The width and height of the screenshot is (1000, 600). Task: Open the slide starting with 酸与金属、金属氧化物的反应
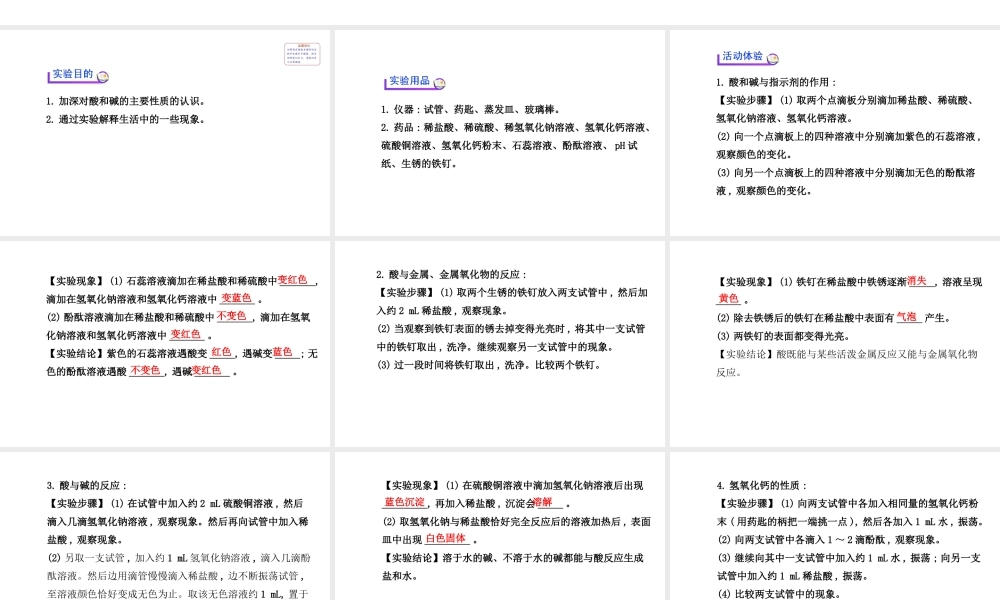tap(500, 344)
